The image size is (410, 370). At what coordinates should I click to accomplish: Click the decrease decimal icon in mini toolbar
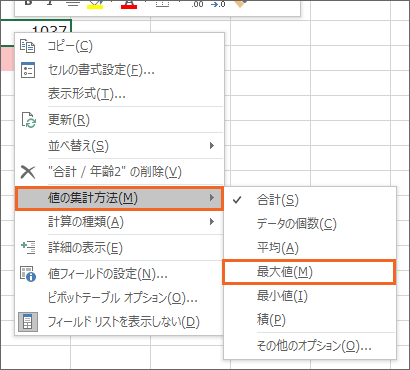(x=218, y=4)
